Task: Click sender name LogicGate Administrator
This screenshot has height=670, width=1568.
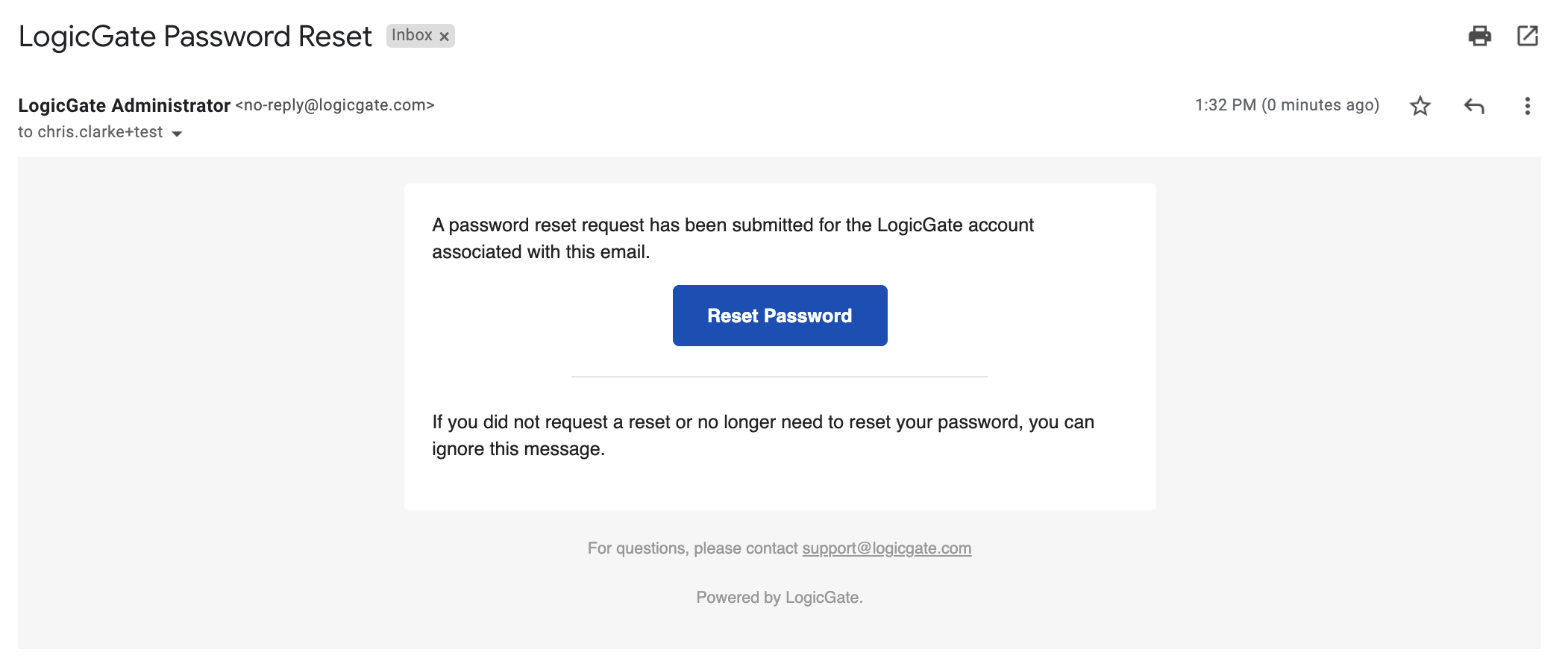Action: pyautogui.click(x=124, y=105)
